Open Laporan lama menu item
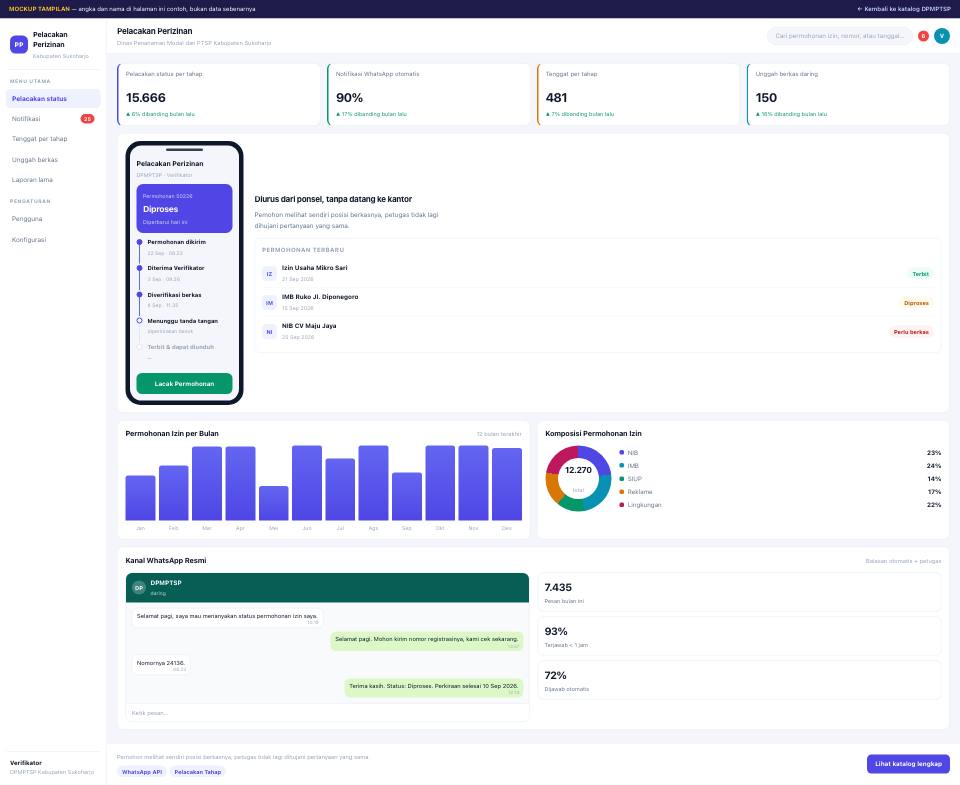This screenshot has height=785, width=960. click(53, 180)
